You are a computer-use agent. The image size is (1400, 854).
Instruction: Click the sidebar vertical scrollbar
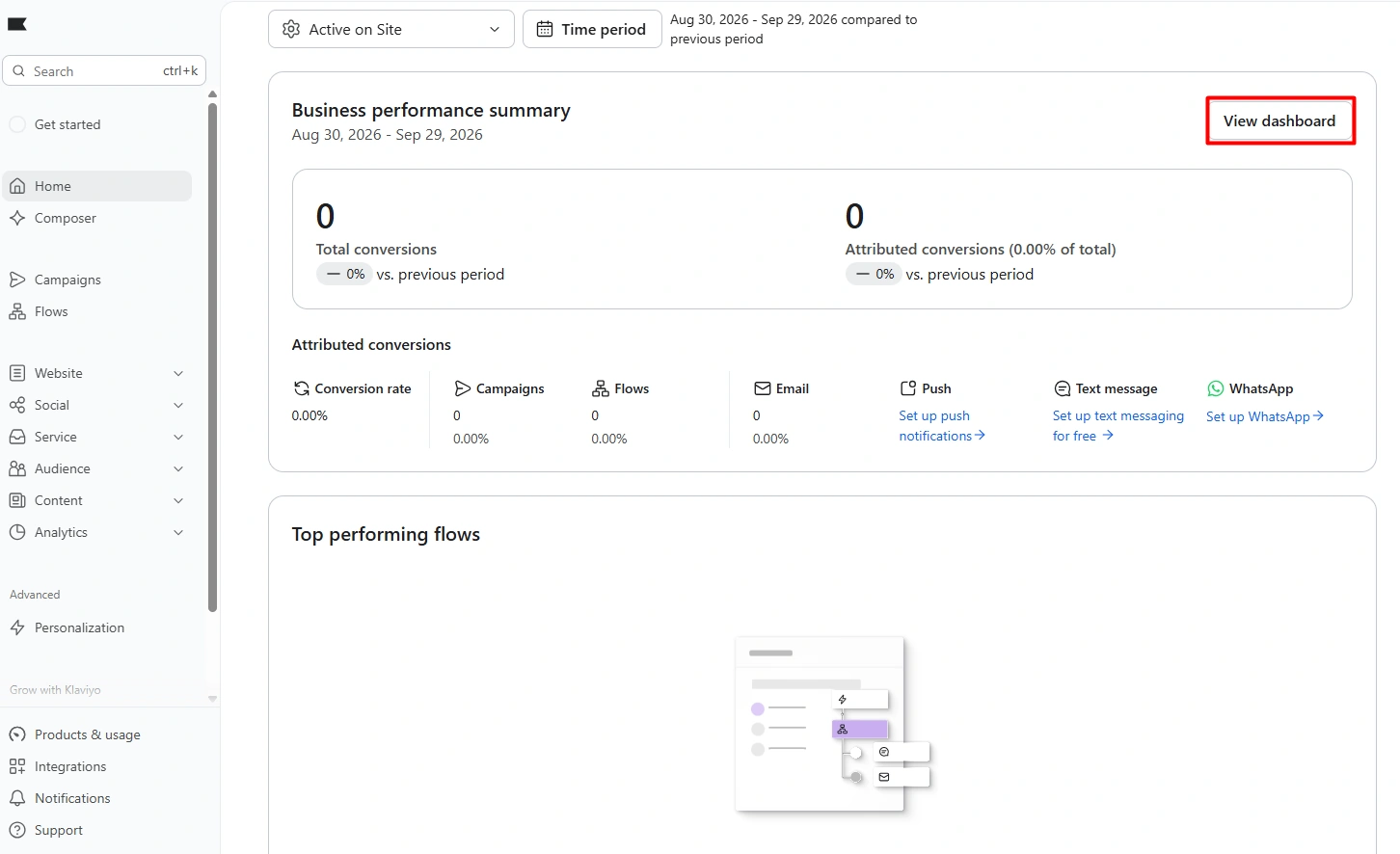pyautogui.click(x=212, y=357)
